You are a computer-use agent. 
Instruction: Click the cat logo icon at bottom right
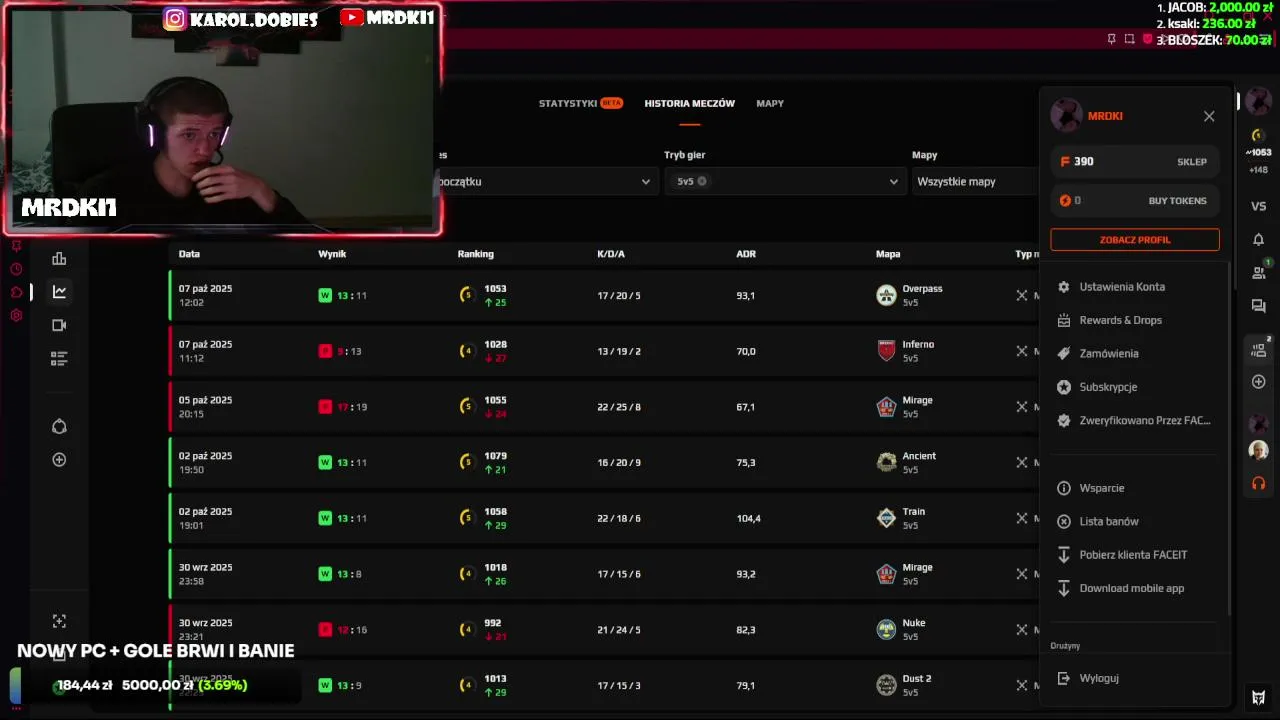(x=1259, y=697)
